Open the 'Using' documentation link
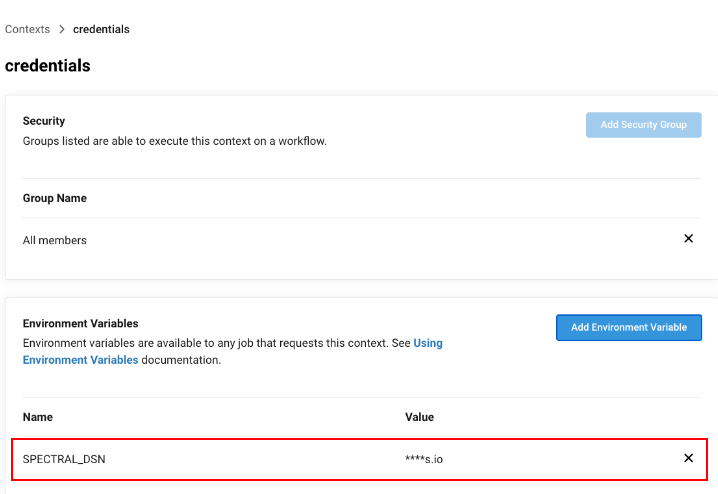Screen dimensions: 718x494 click(428, 343)
